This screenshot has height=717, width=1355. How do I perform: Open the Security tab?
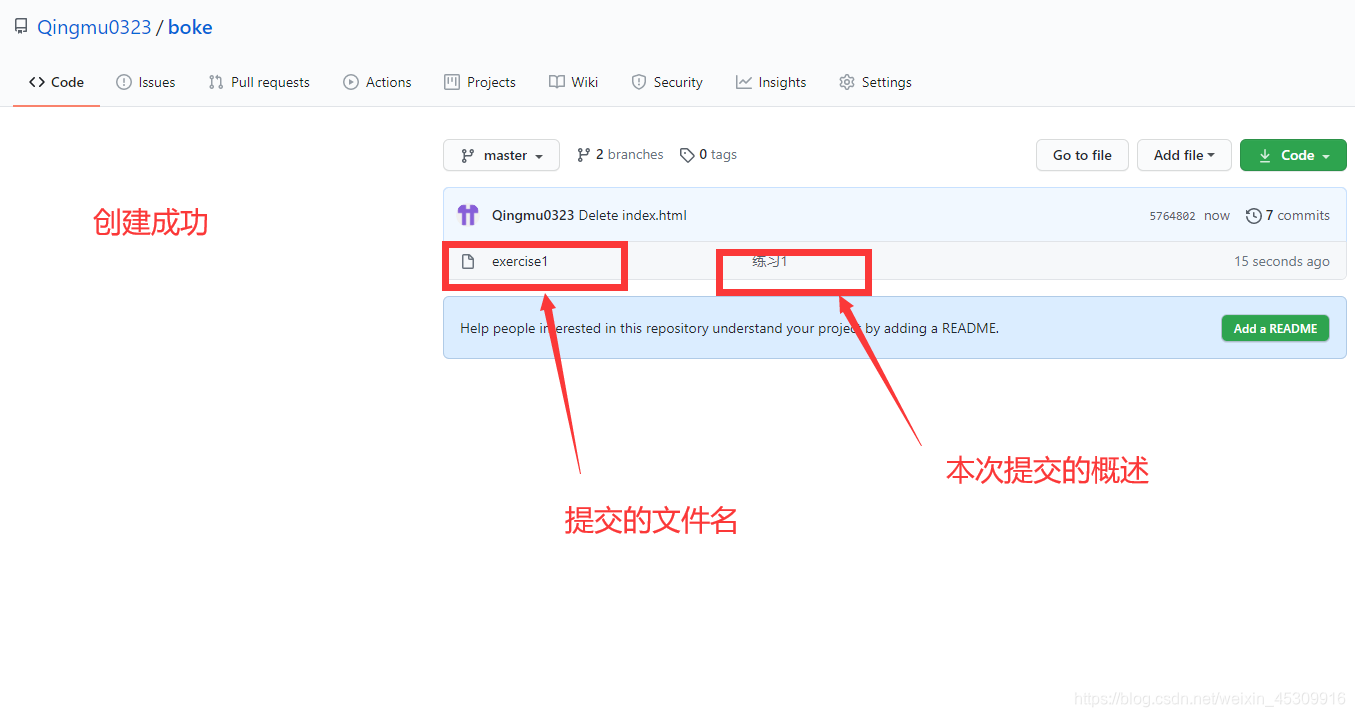(x=667, y=82)
